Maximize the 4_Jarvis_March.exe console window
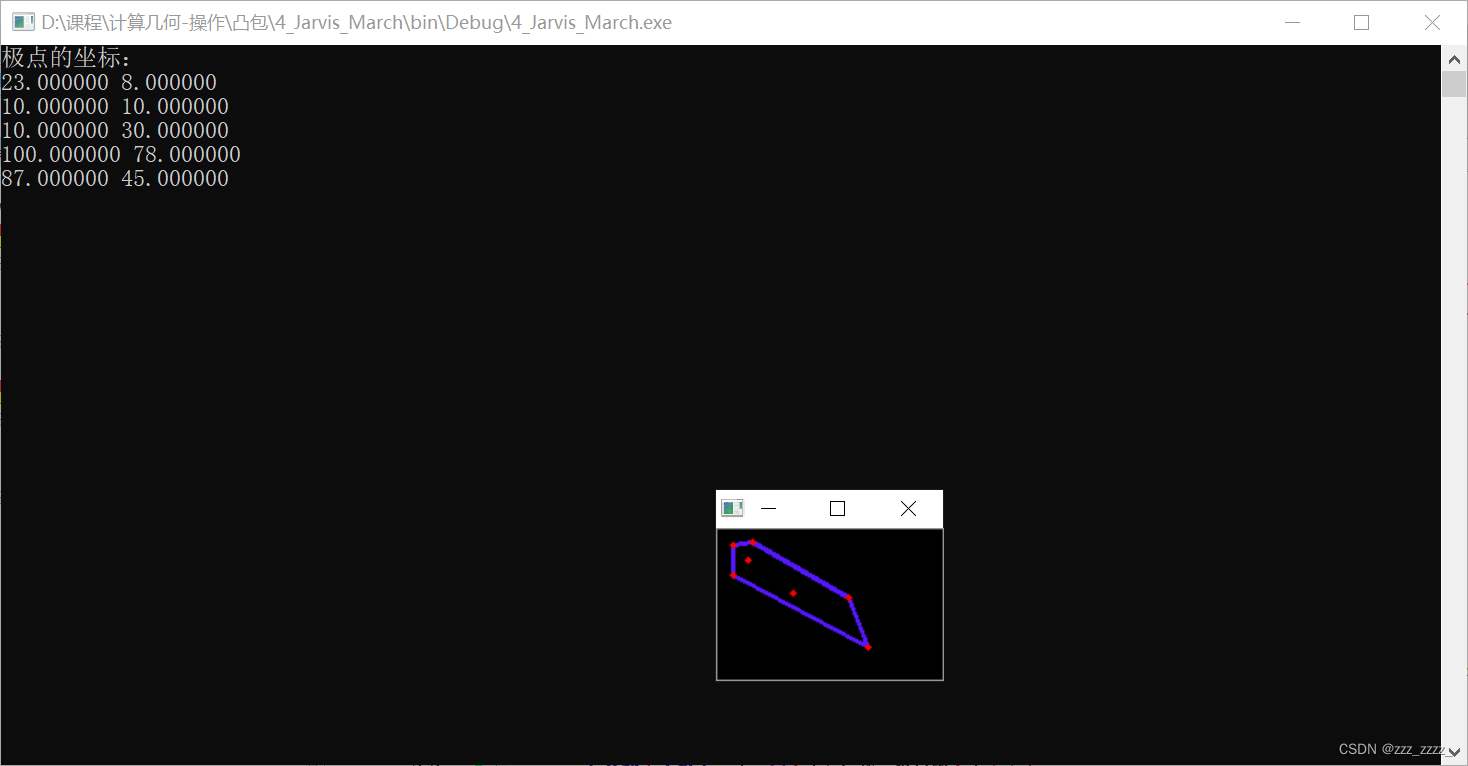Screen dimensions: 1468x766 [x=1361, y=22]
